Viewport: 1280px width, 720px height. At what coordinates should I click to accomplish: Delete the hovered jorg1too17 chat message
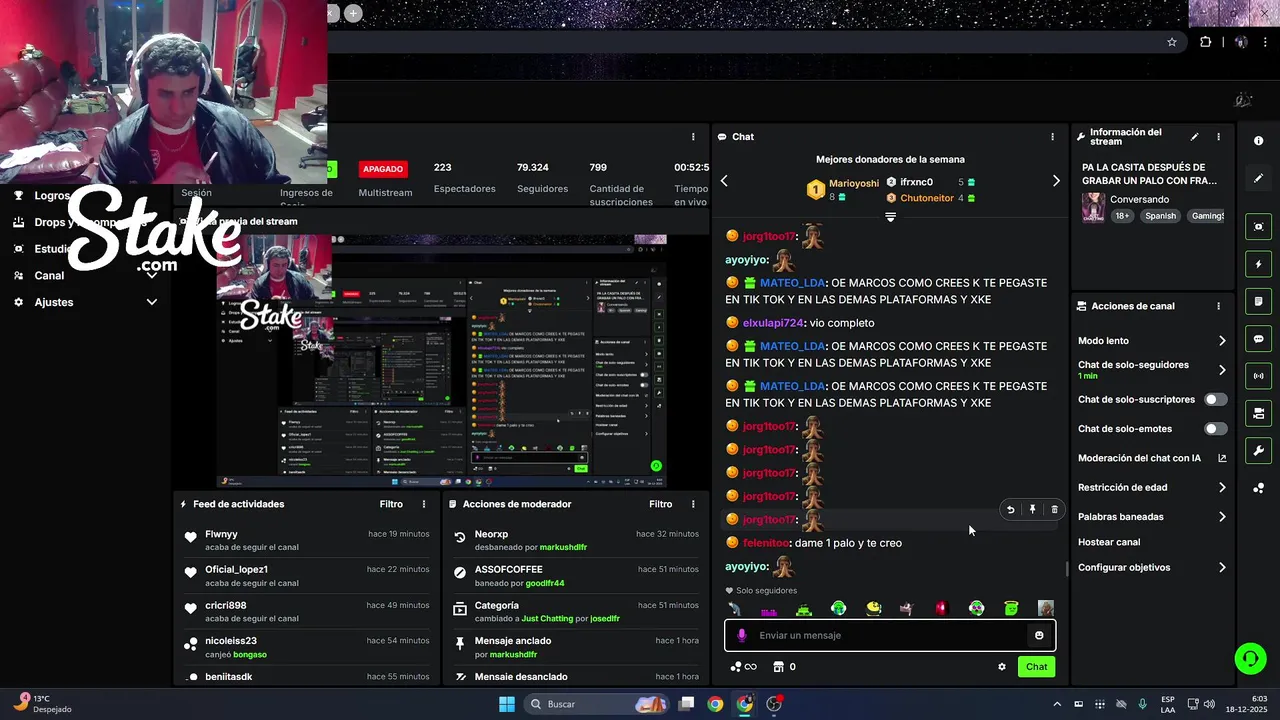click(x=1054, y=510)
